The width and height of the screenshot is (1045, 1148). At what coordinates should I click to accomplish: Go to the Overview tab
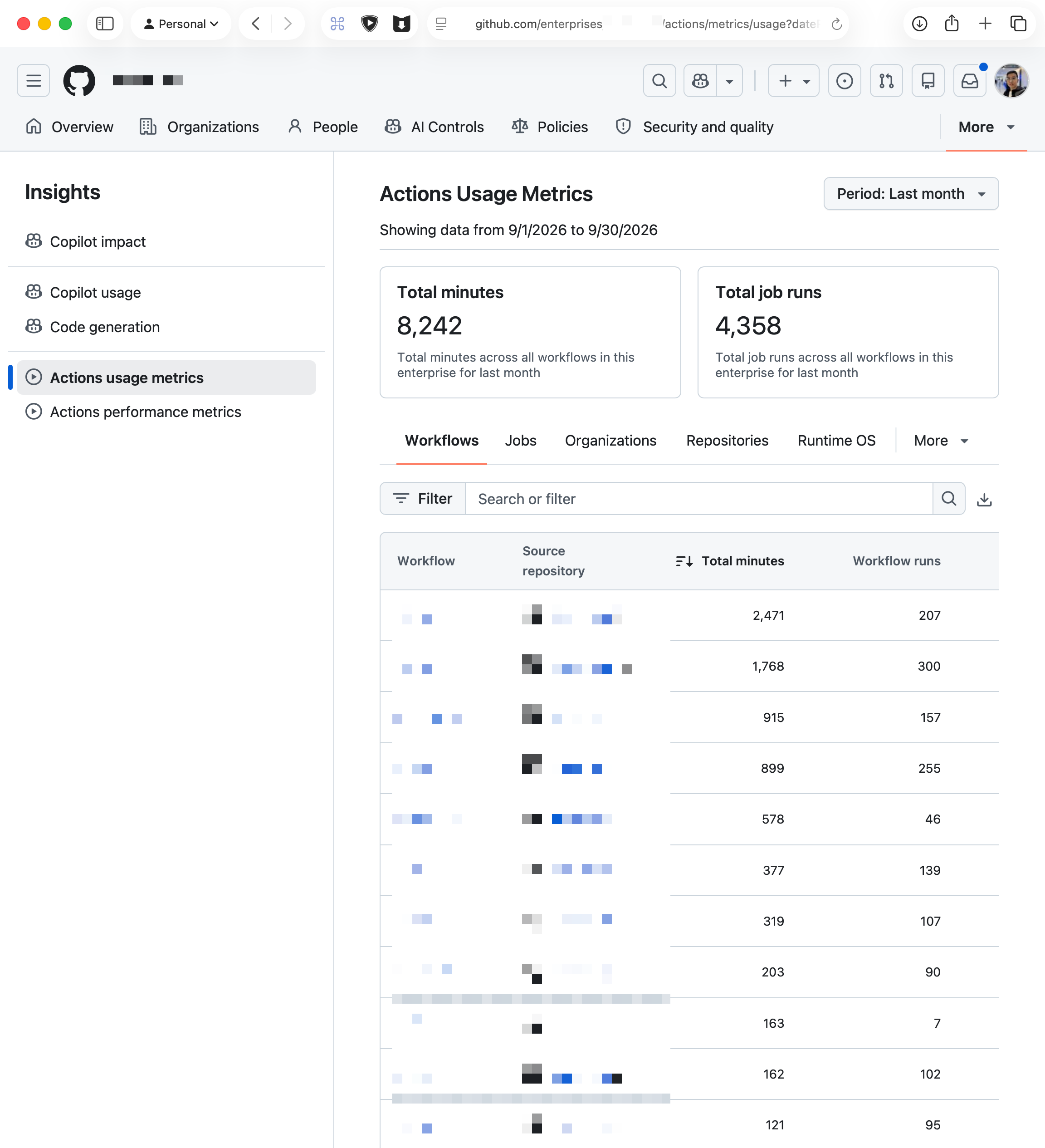click(x=69, y=127)
